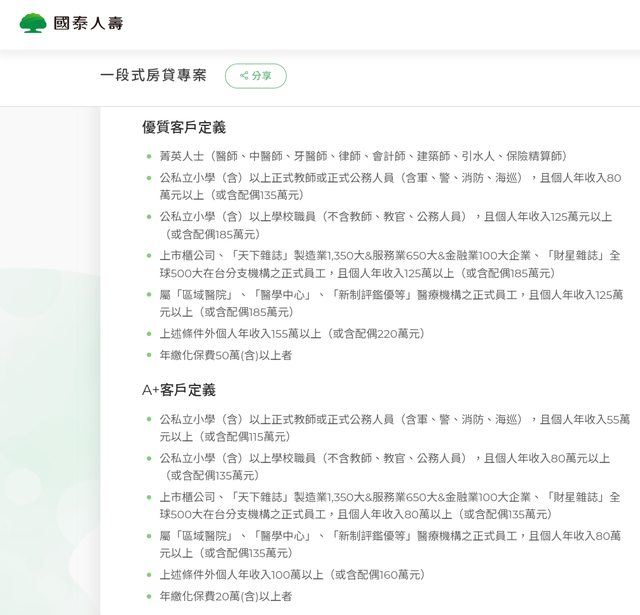
Task: Click listed company item with 年收入125萬以上
Action: pyautogui.click(x=389, y=264)
